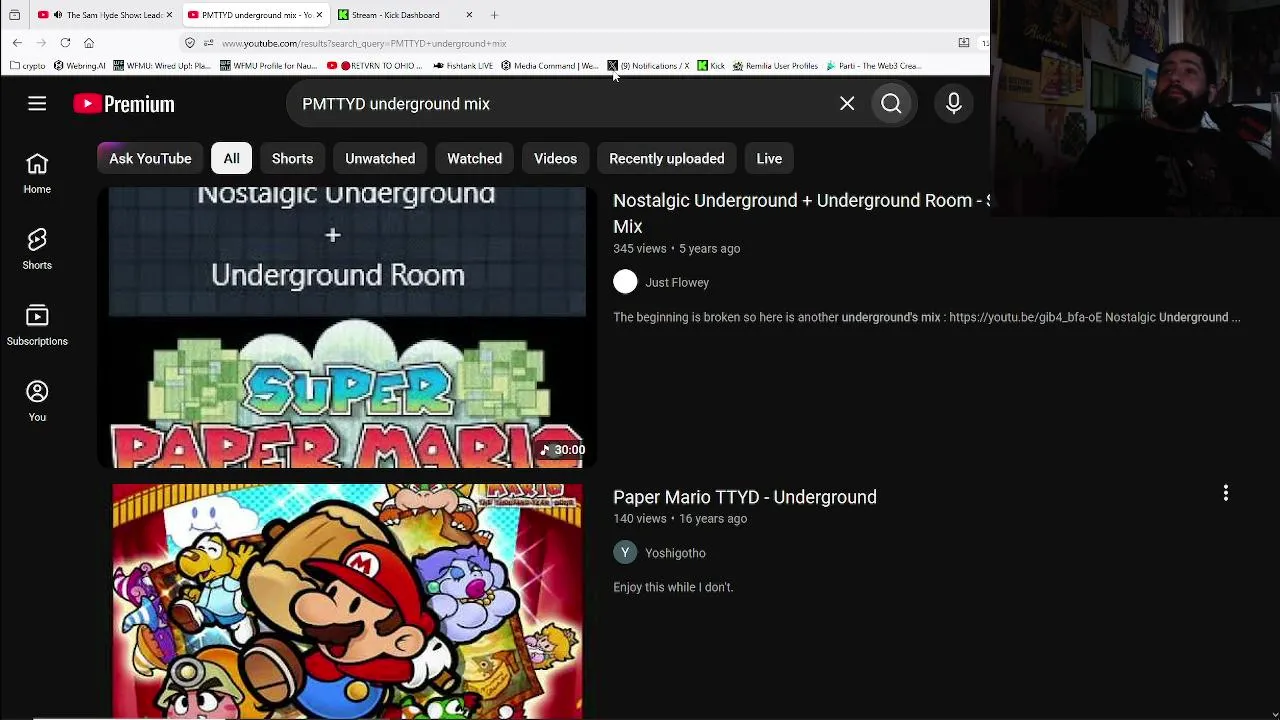Click the "The beginning is broken" description text
The width and height of the screenshot is (1280, 720).
point(926,317)
